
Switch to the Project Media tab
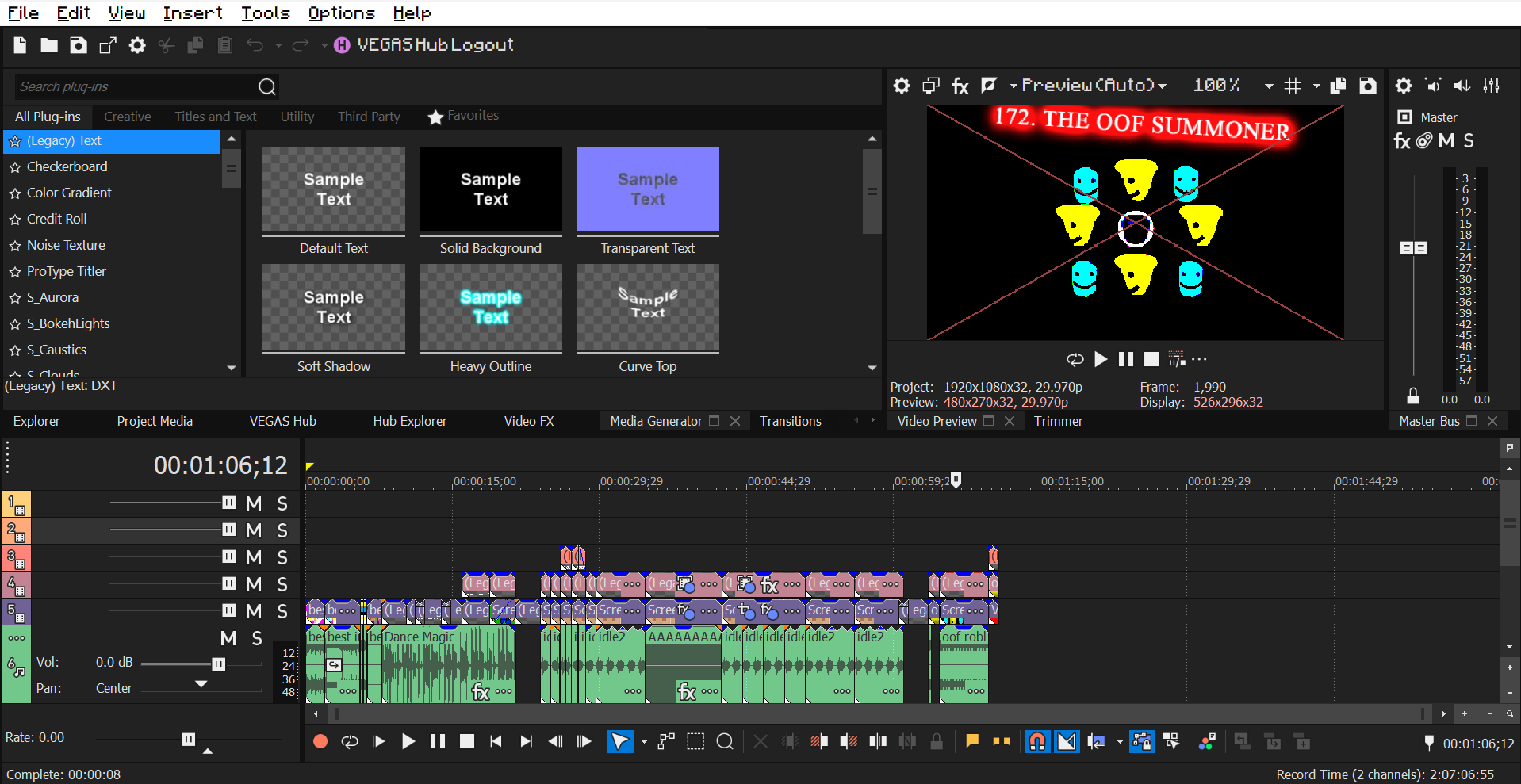[x=155, y=421]
